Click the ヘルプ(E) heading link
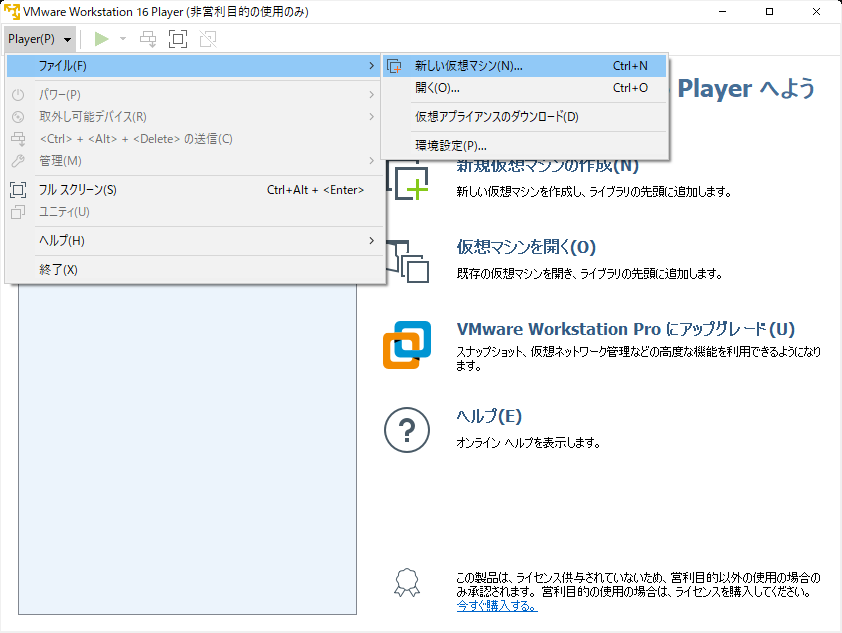 click(489, 416)
